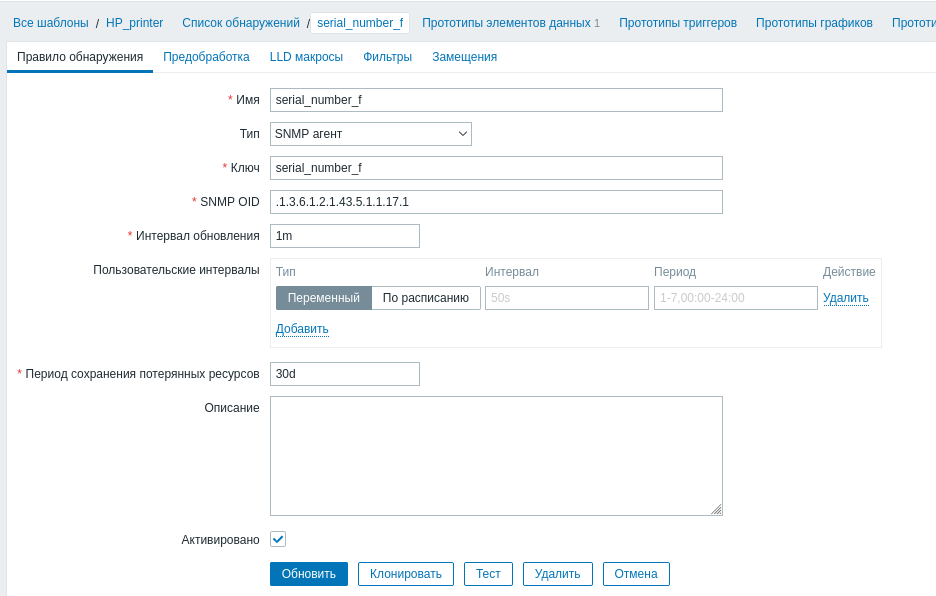
Task: Click inside the Описание text area
Action: pos(495,455)
